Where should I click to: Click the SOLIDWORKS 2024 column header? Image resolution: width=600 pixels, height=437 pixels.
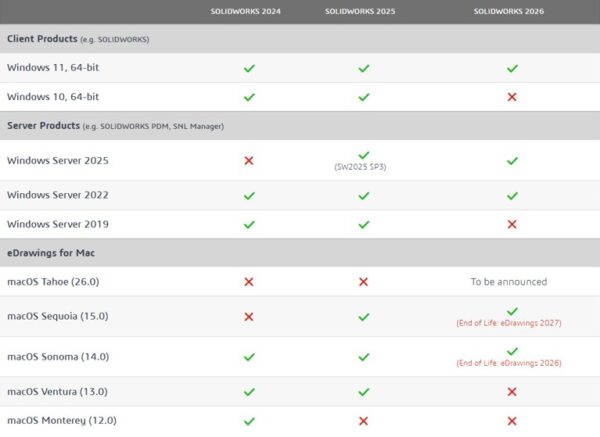(245, 11)
